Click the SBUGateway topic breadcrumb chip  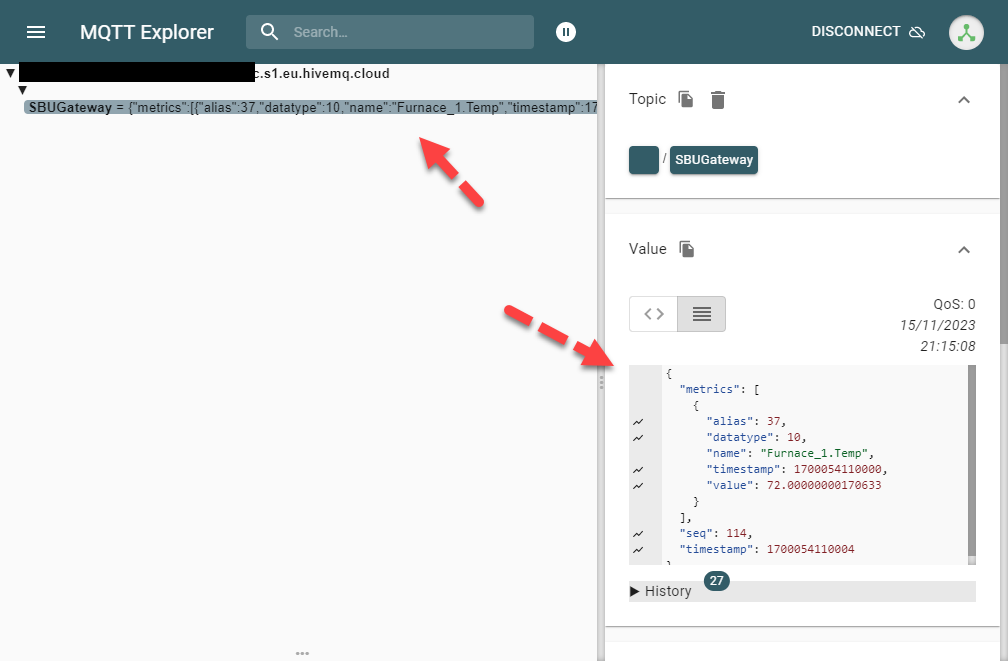tap(713, 159)
